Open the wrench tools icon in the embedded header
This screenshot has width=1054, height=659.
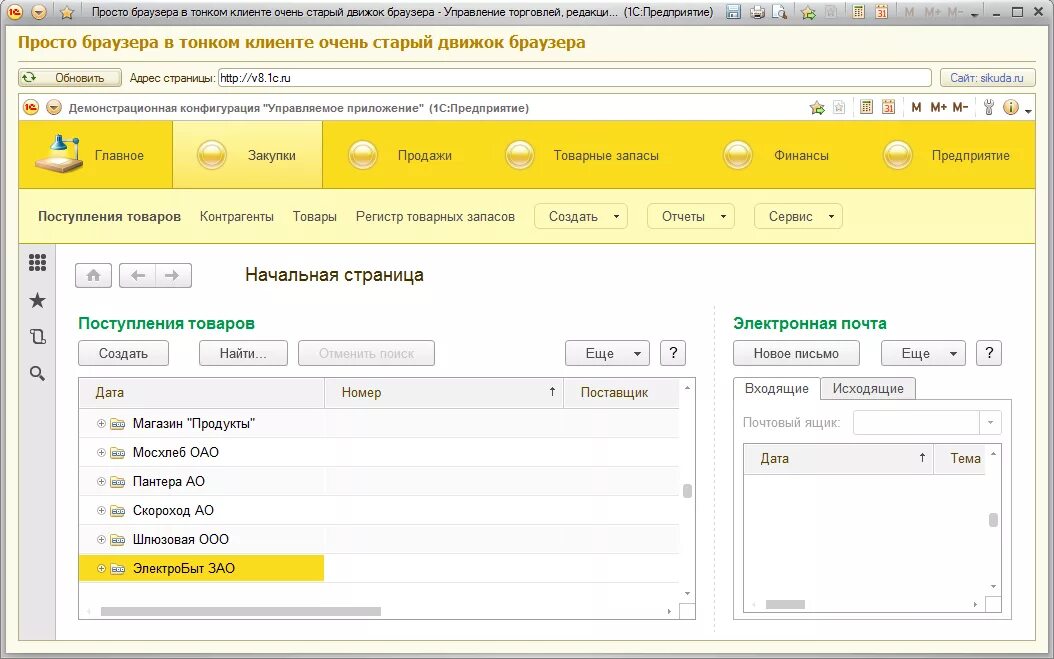[x=988, y=107]
